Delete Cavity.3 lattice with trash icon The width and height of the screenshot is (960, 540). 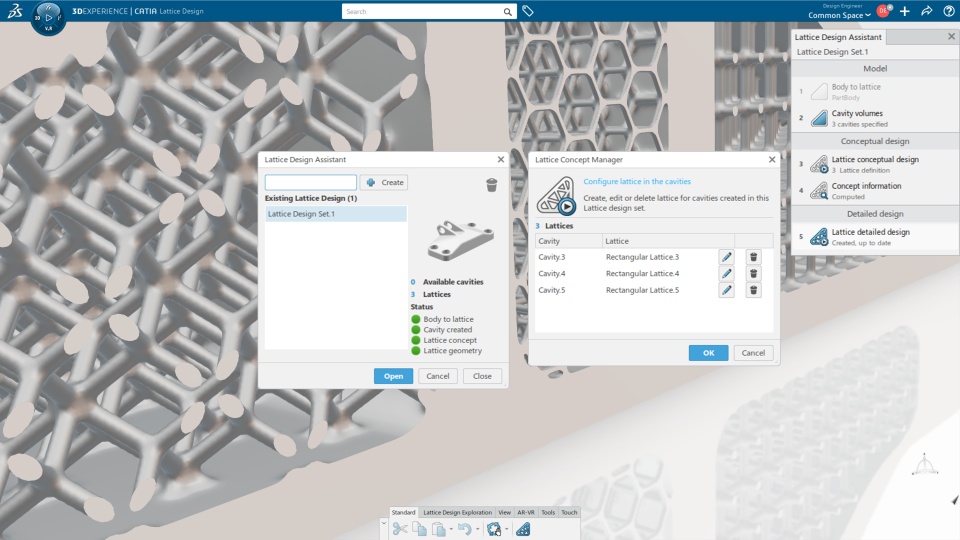(x=754, y=257)
